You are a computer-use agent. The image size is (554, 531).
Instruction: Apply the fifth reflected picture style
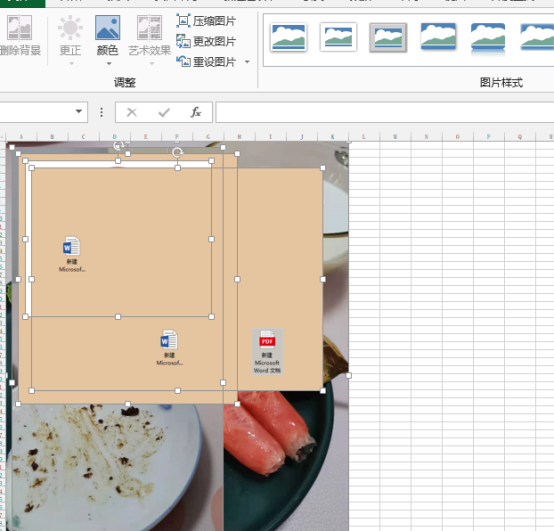(488, 38)
